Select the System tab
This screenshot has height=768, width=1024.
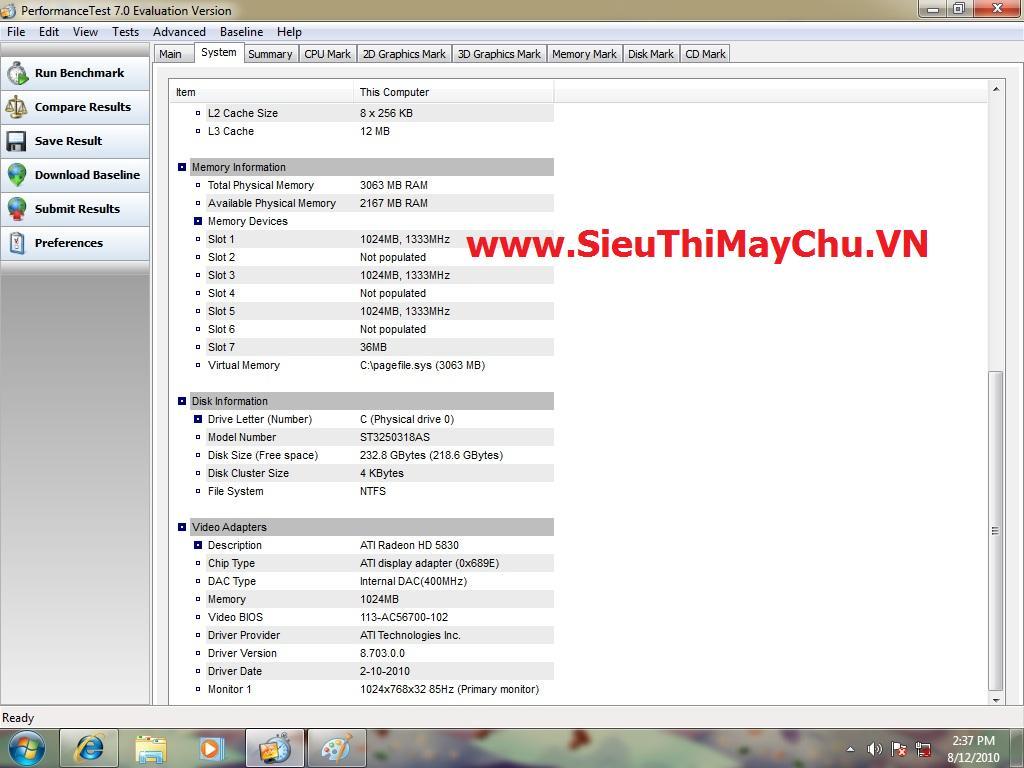[x=219, y=53]
